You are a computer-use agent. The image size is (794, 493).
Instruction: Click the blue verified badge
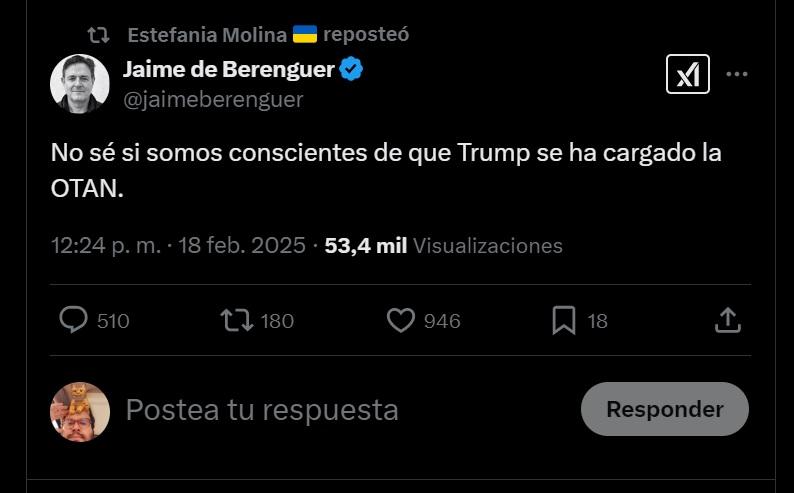(x=351, y=69)
